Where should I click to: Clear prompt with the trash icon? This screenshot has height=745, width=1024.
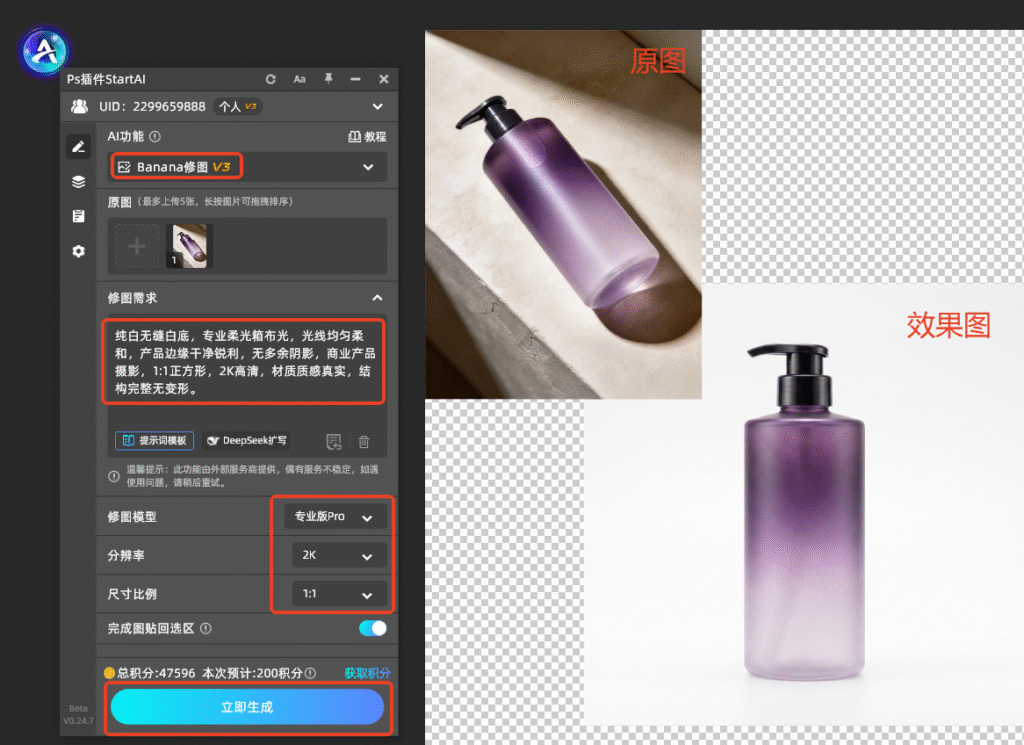coord(364,442)
